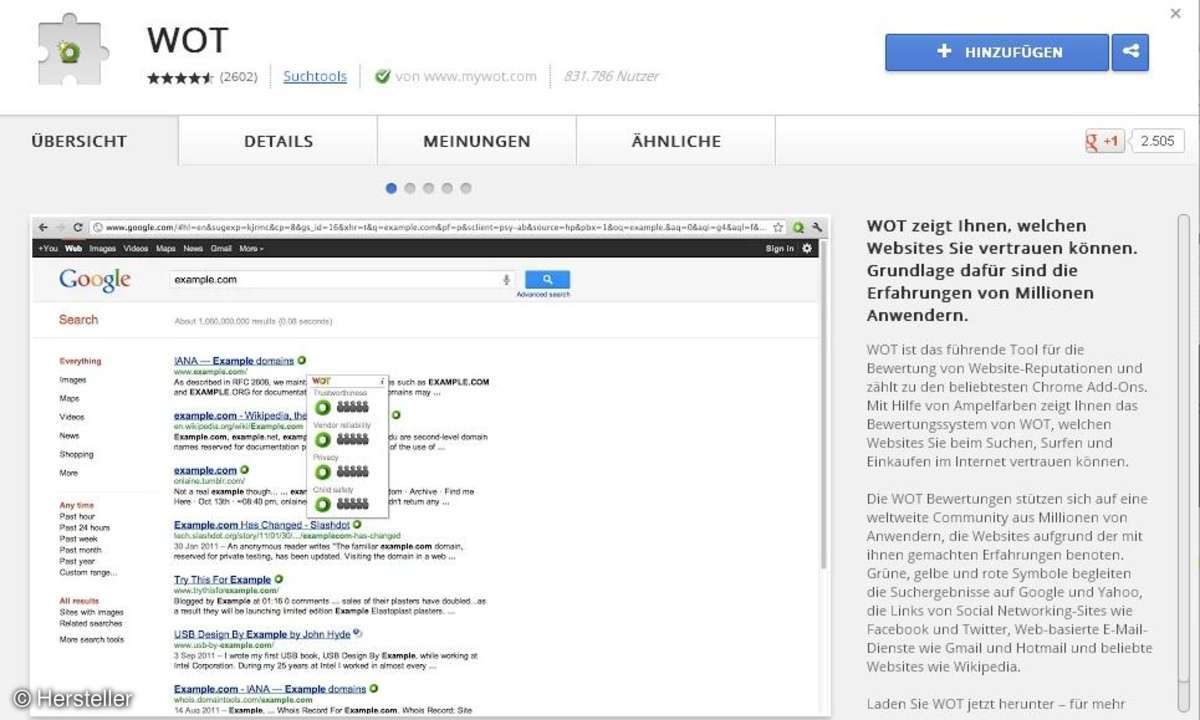1200x720 pixels.
Task: Click the Privacy rating ring in the WOT popup
Action: pyautogui.click(x=323, y=471)
